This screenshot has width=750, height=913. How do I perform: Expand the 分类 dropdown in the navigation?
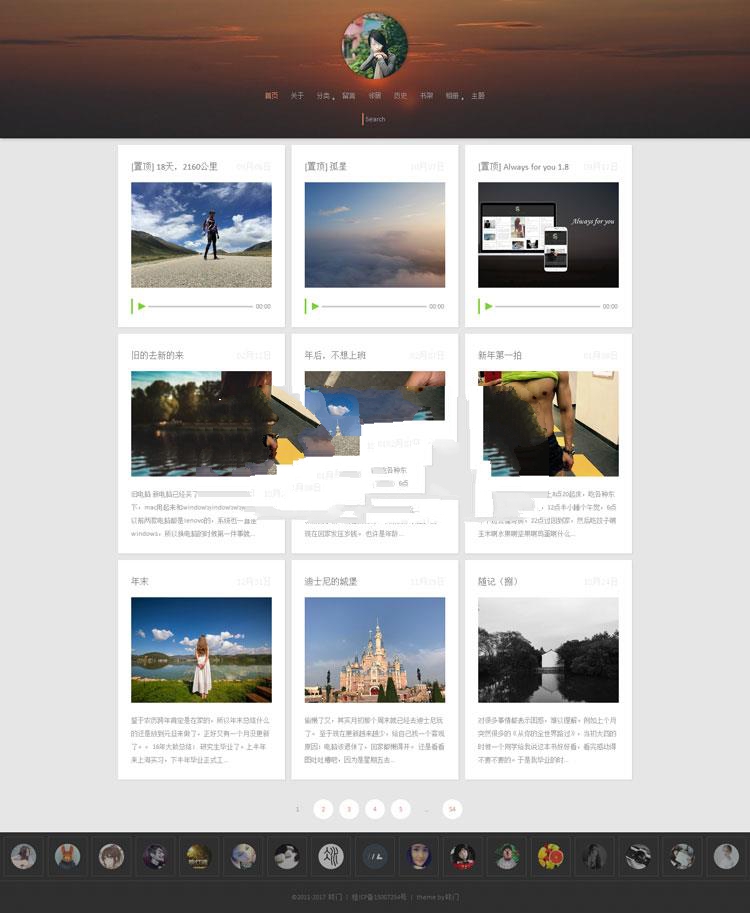(x=324, y=96)
